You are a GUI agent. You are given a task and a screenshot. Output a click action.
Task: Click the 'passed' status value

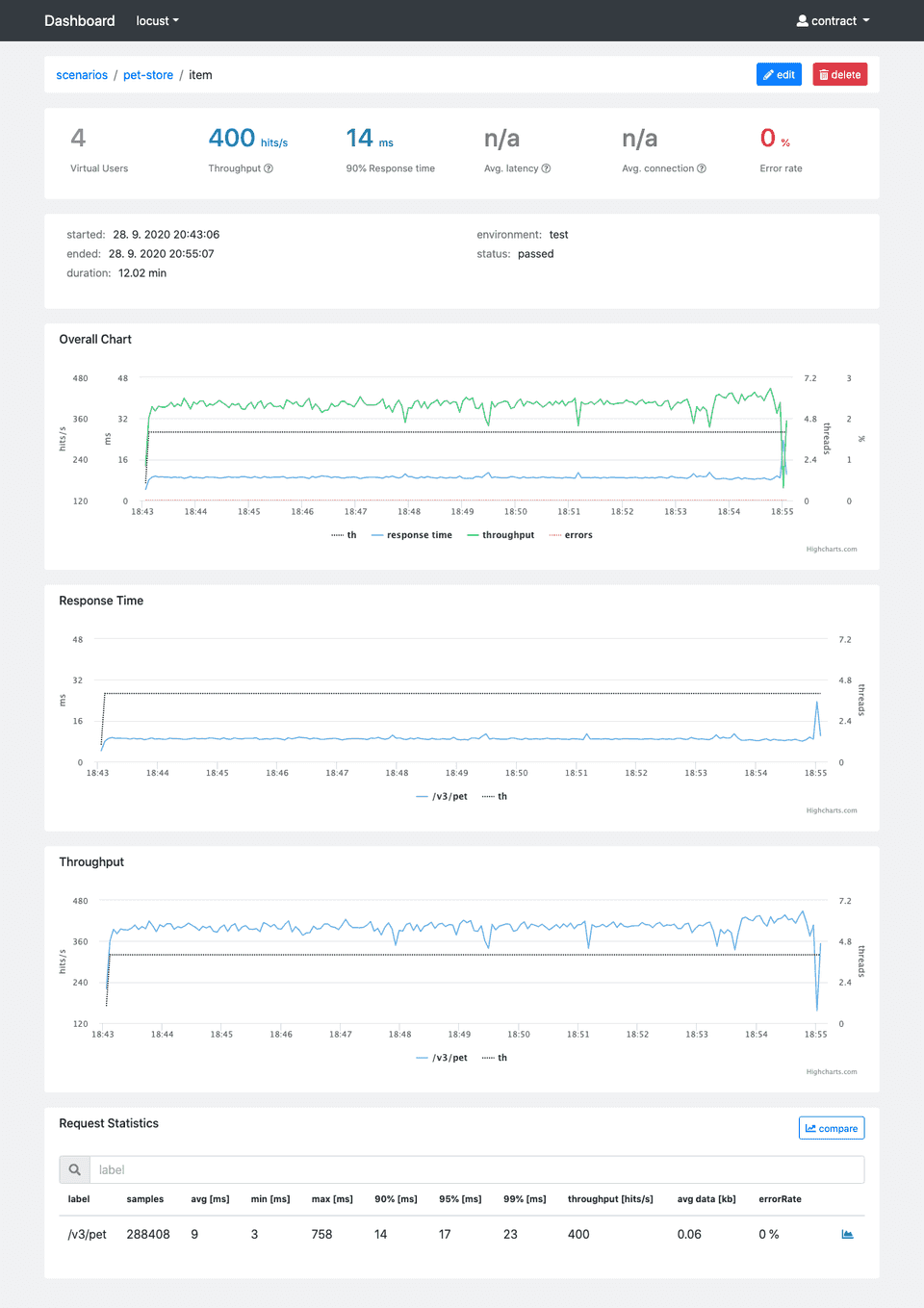[536, 254]
